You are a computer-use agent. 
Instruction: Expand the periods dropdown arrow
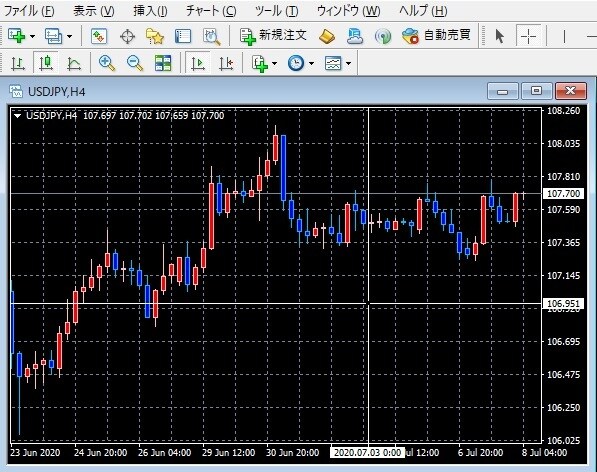311,63
